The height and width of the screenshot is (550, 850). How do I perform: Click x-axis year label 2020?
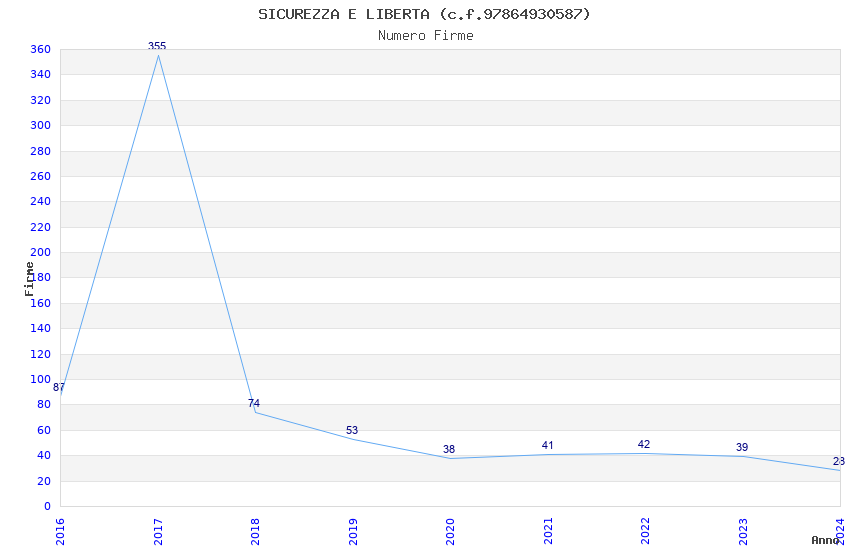point(450,532)
